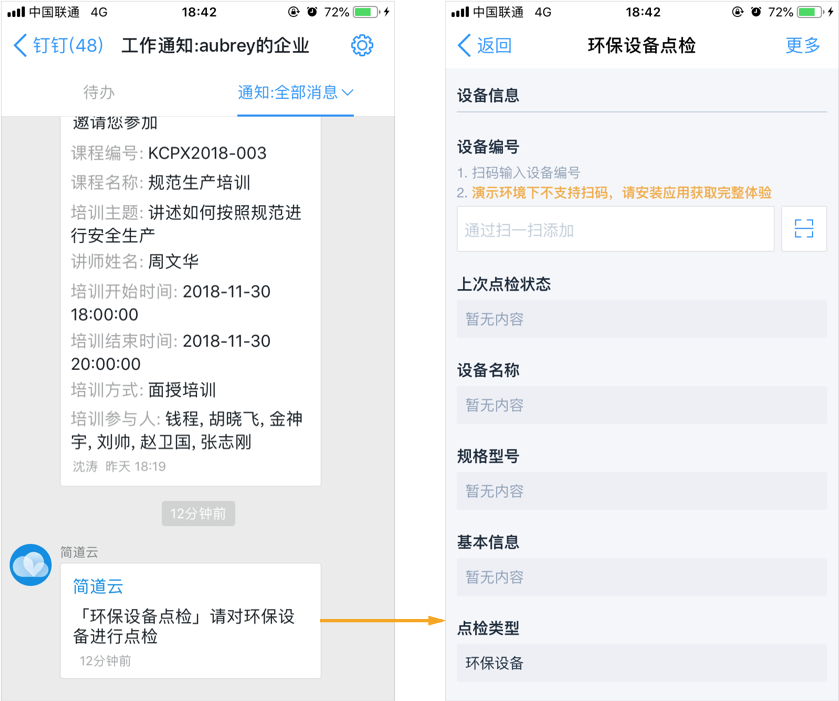
Task: Tap the 基本信息 empty field
Action: pyautogui.click(x=642, y=577)
